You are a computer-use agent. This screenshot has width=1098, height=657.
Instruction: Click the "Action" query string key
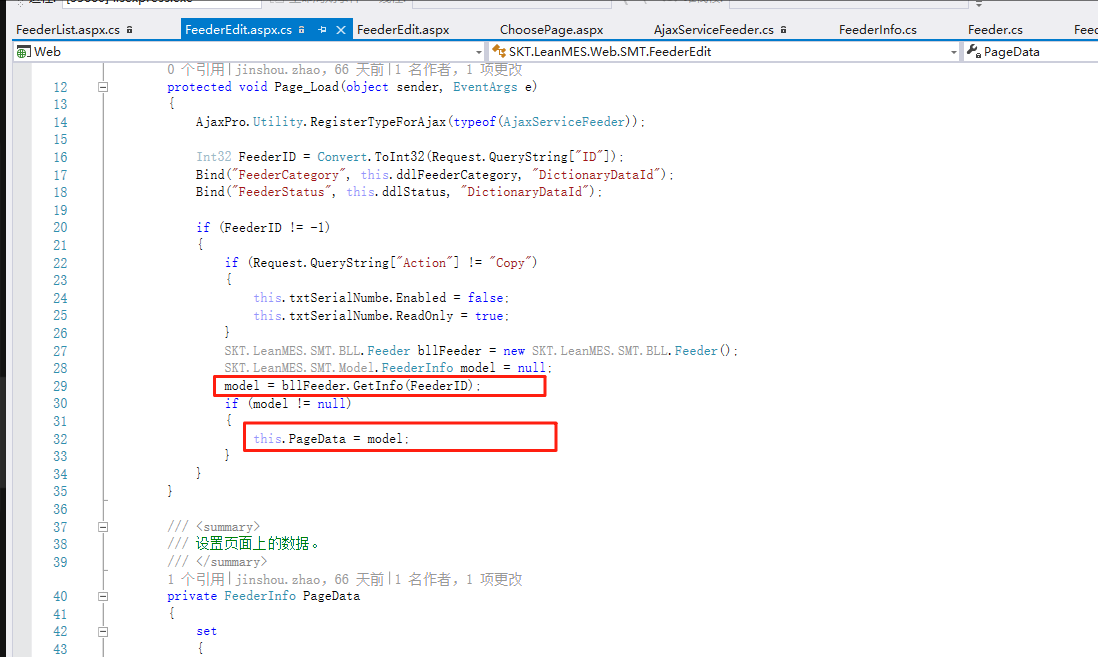pos(424,263)
